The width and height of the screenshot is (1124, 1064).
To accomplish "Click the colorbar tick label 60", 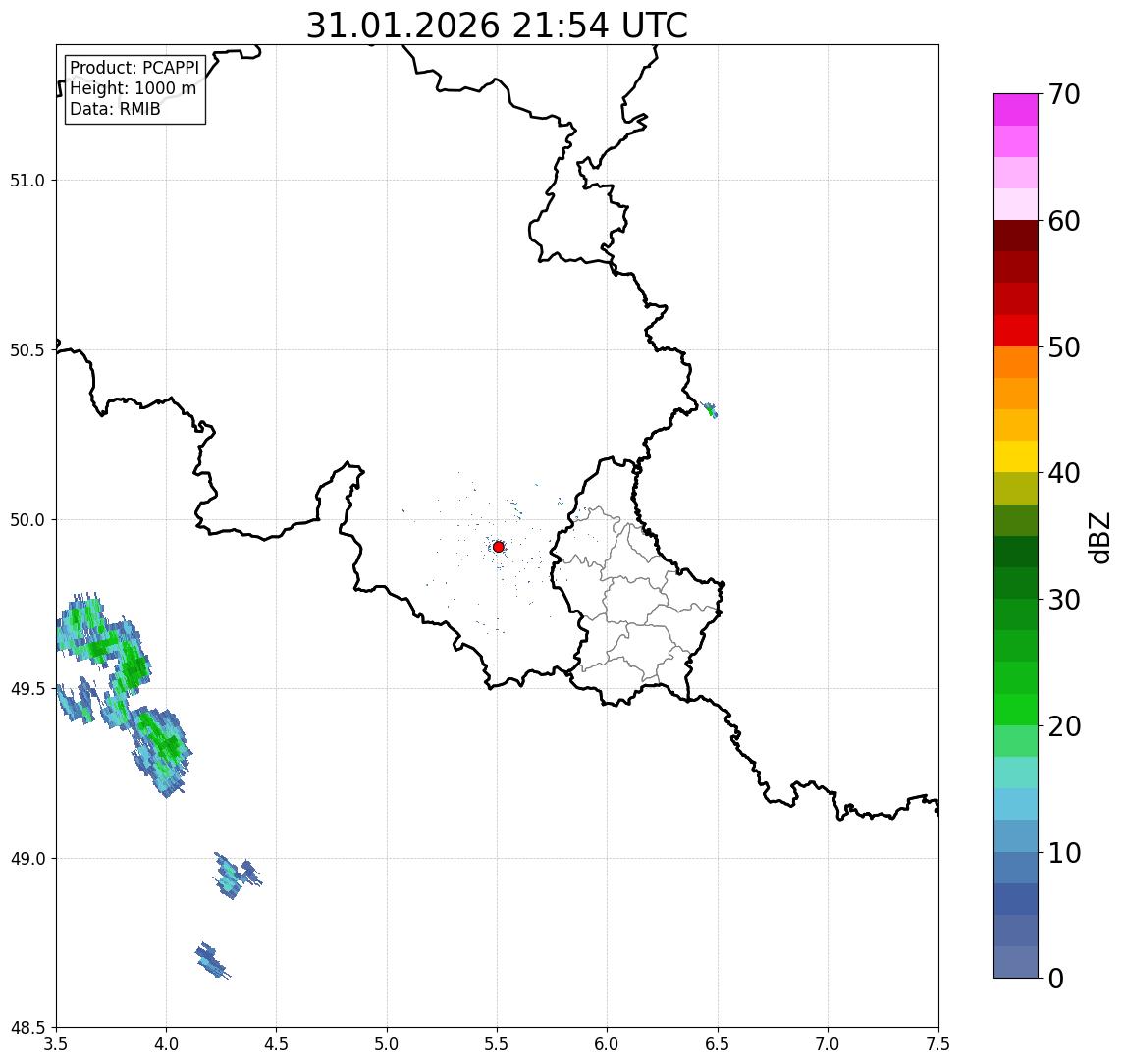I will pos(1064,222).
